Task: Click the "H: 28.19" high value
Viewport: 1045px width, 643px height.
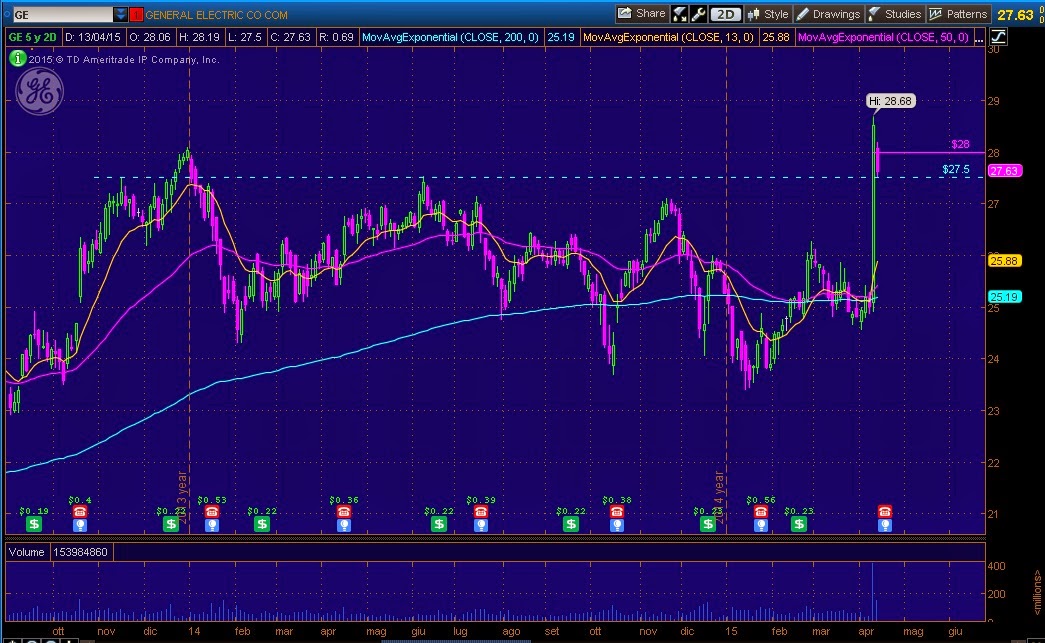Action: 199,37
